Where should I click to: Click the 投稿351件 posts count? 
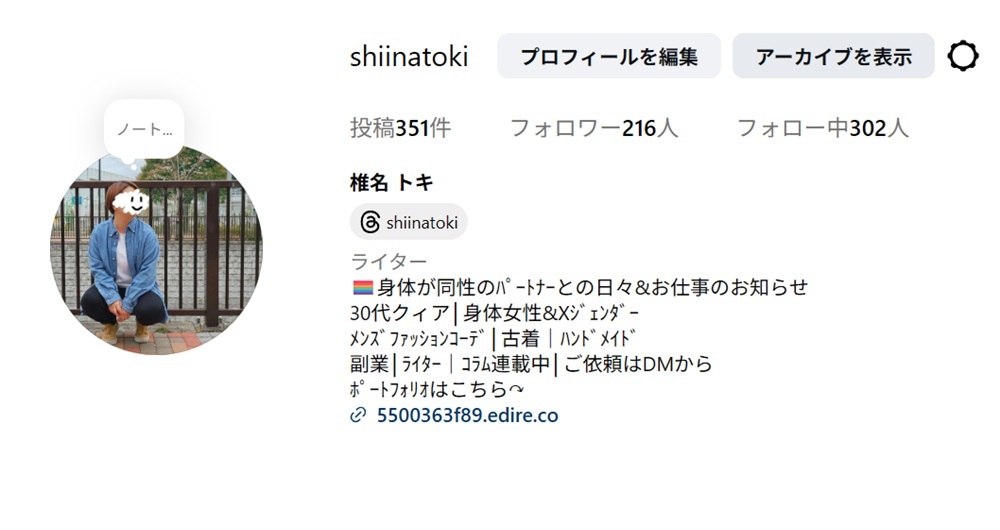pyautogui.click(x=401, y=128)
